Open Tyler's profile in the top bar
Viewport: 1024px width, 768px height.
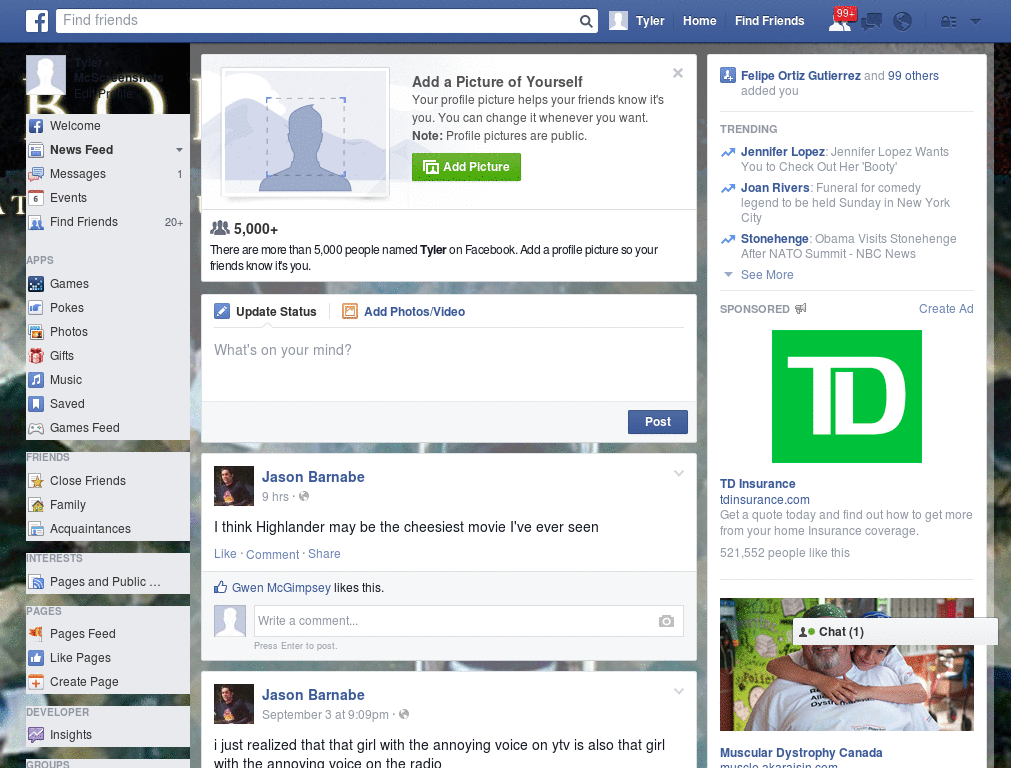[x=637, y=21]
